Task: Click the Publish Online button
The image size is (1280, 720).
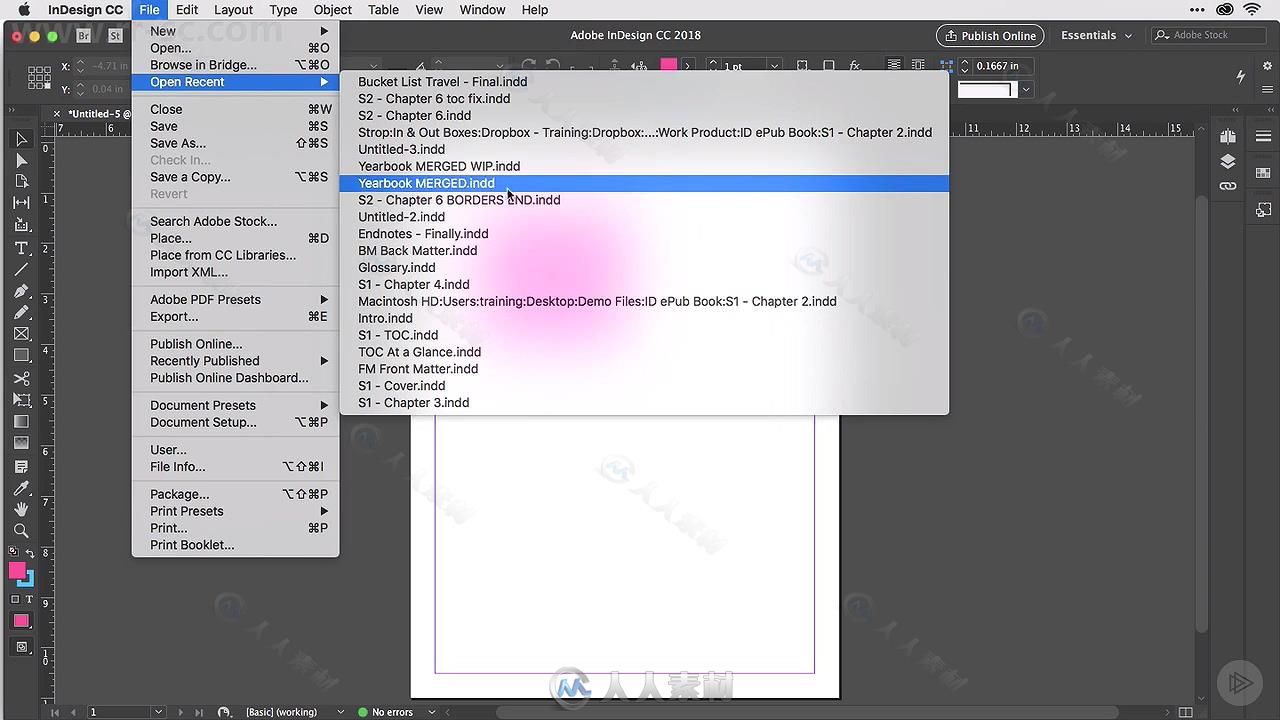Action: click(x=990, y=35)
